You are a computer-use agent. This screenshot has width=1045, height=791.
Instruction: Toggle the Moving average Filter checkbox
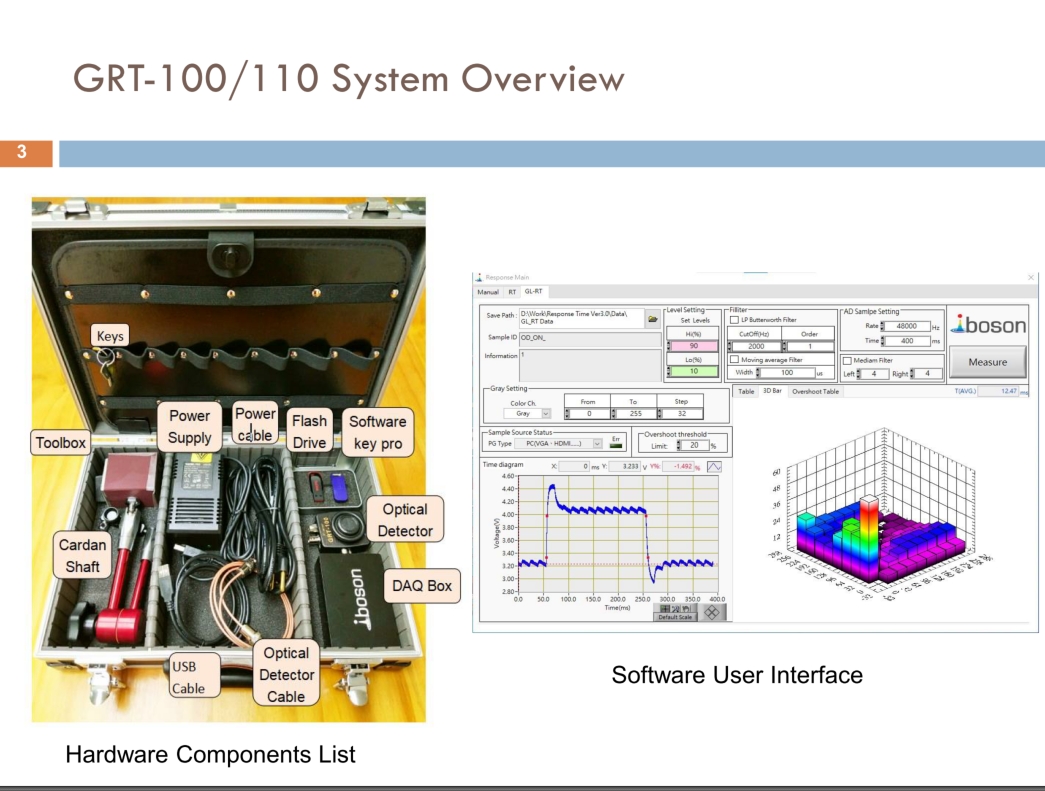coord(734,359)
